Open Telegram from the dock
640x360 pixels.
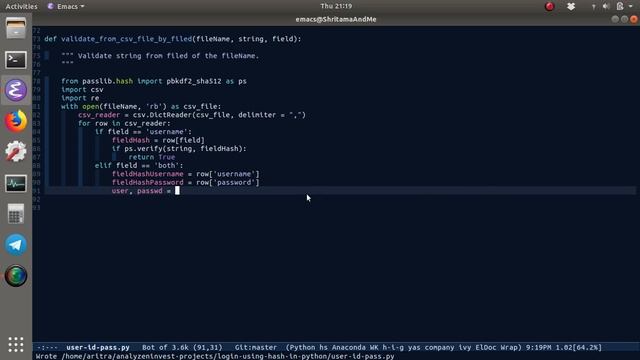[x=16, y=244]
